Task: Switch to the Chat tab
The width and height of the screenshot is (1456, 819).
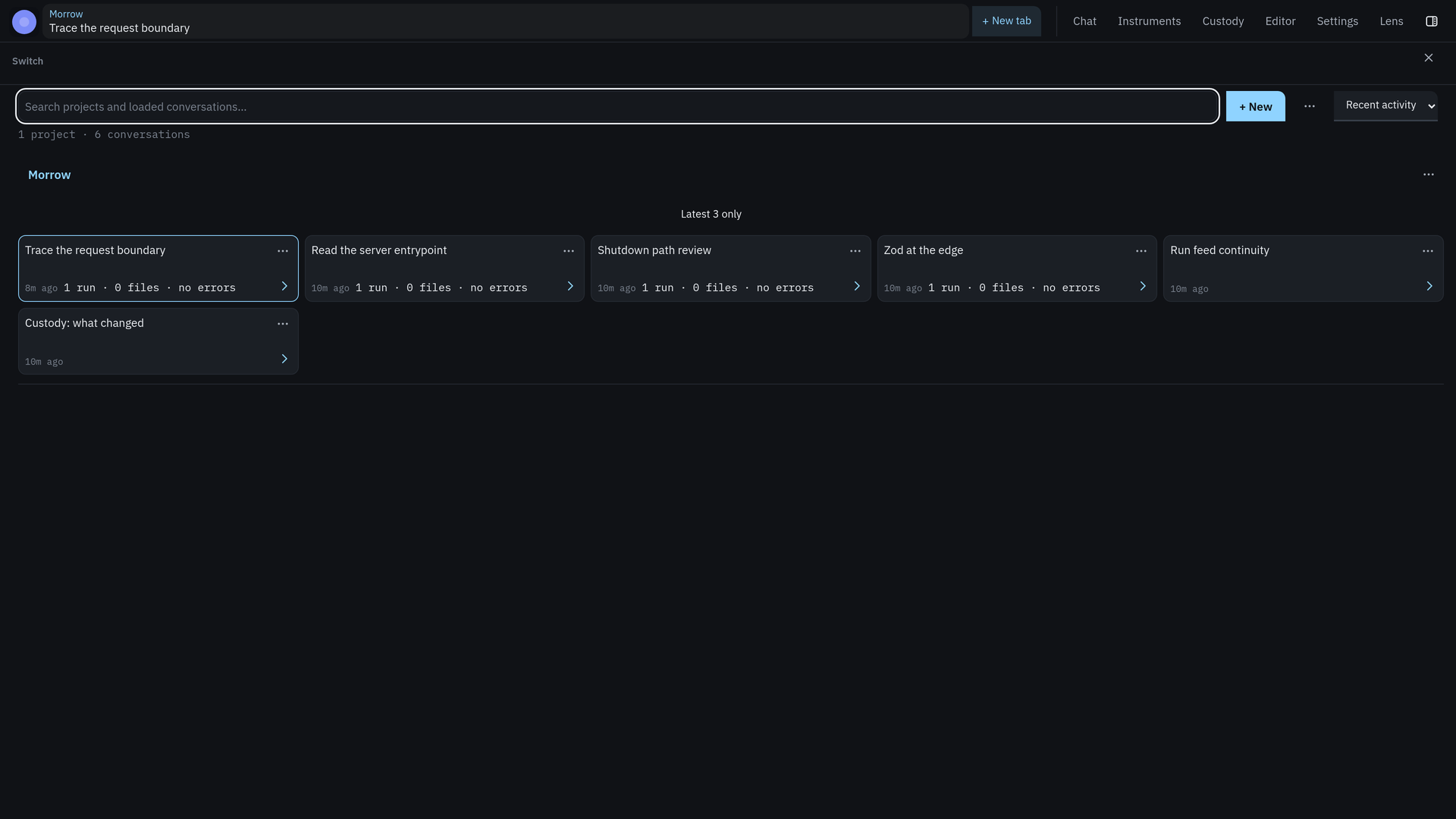Action: tap(1084, 21)
